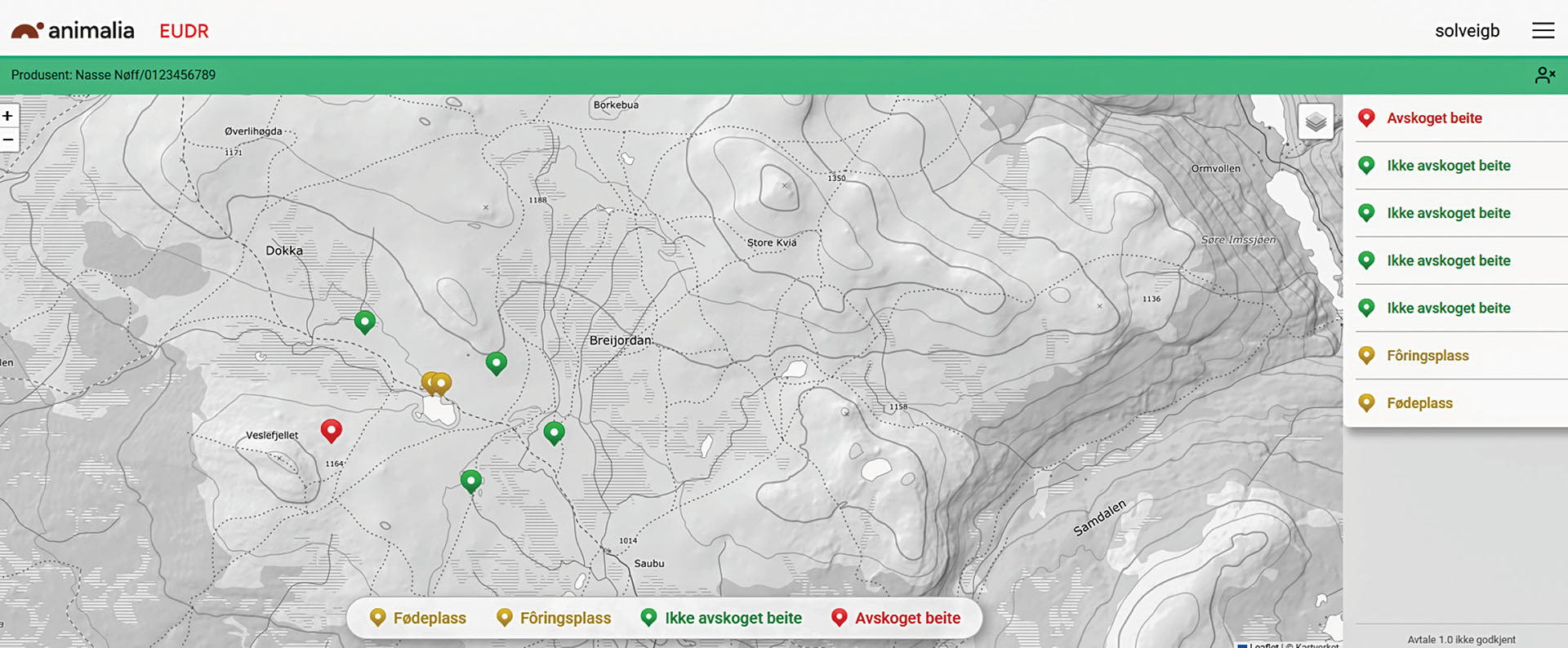Zoom in on the map
Image resolution: width=1568 pixels, height=648 pixels.
[8, 116]
